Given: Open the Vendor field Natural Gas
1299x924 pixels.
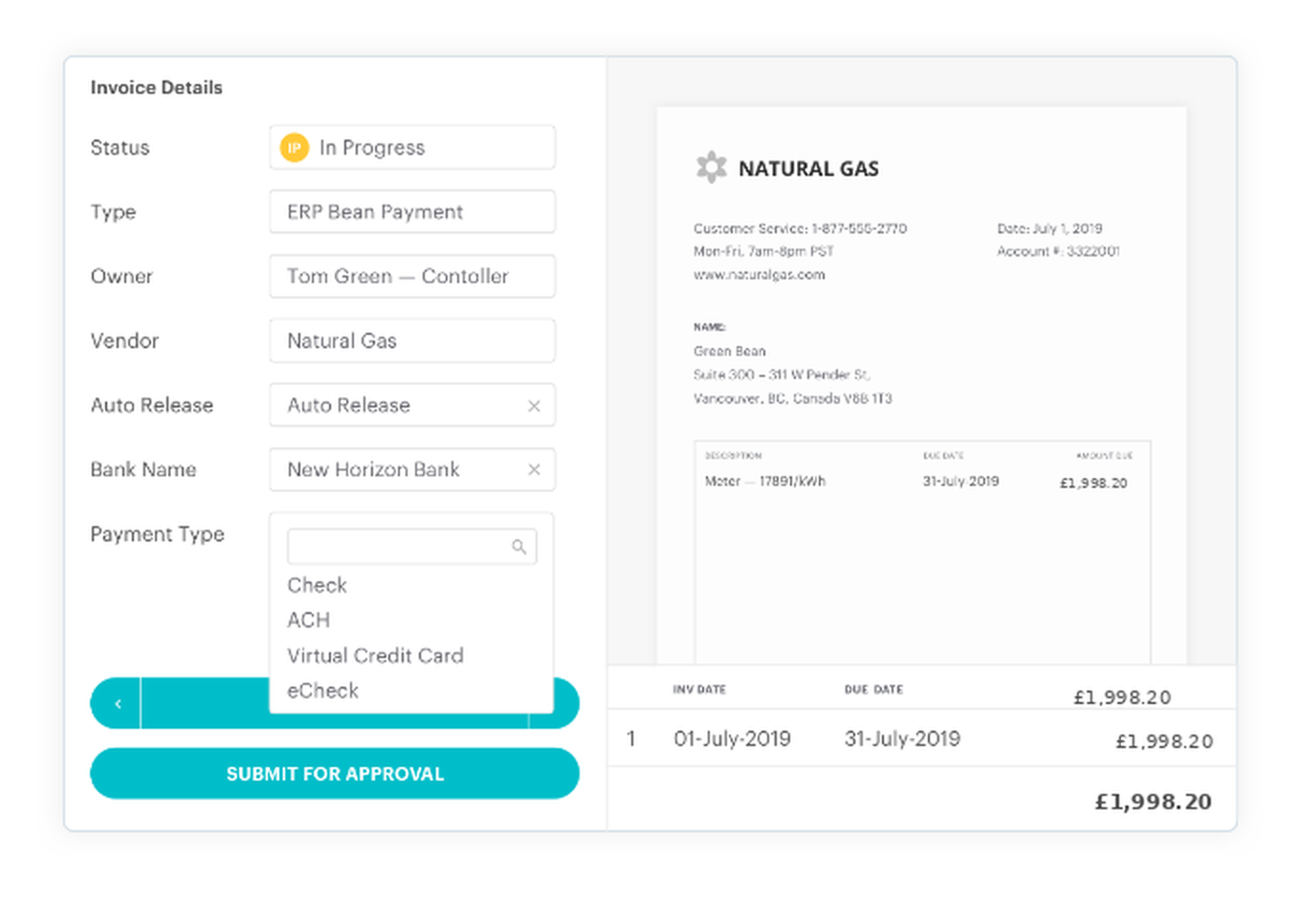Looking at the screenshot, I should 412,341.
